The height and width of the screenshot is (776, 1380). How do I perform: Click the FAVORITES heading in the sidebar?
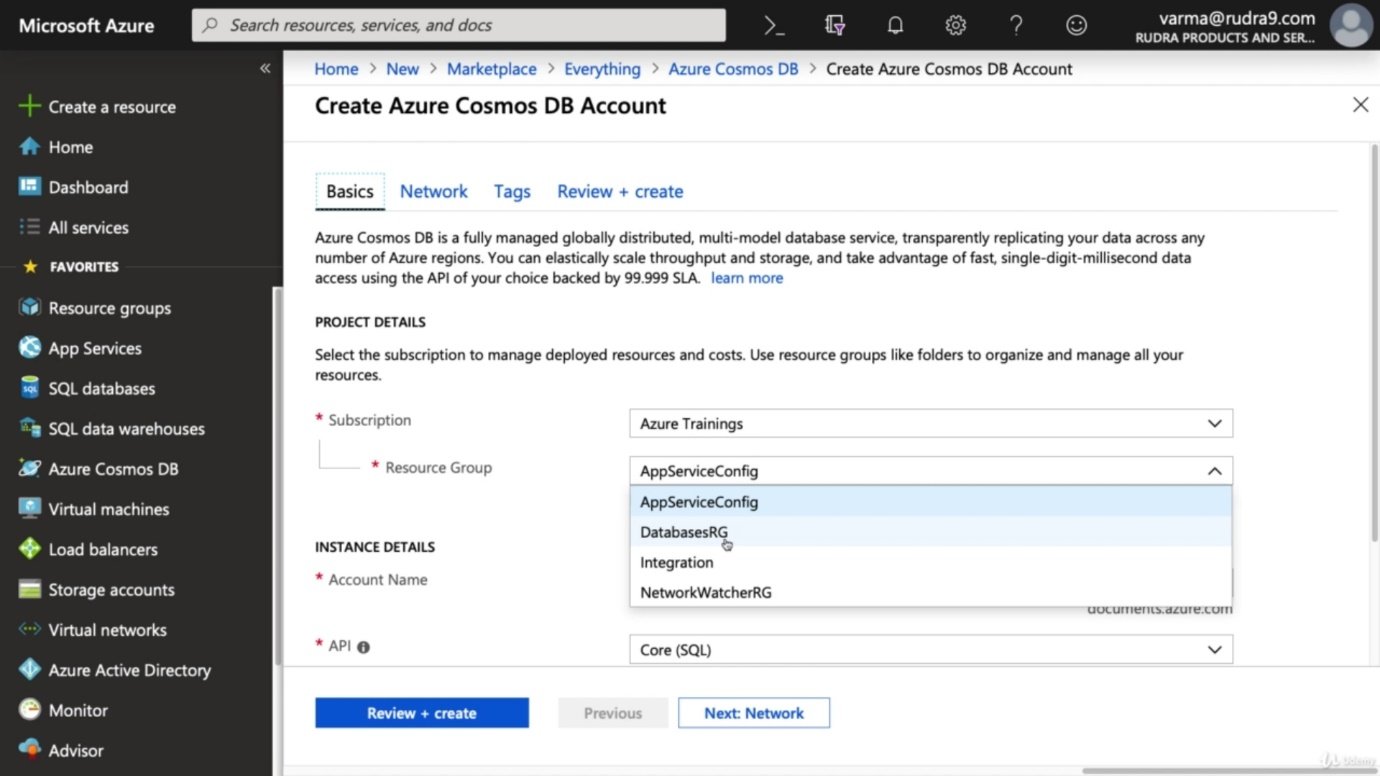click(x=84, y=267)
